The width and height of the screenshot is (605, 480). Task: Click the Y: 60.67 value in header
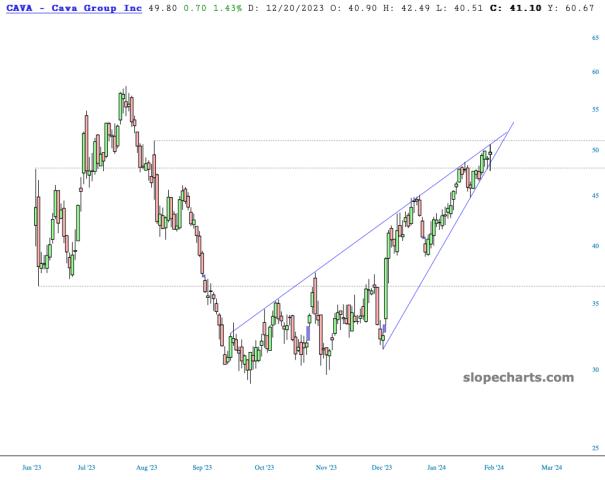(x=578, y=9)
